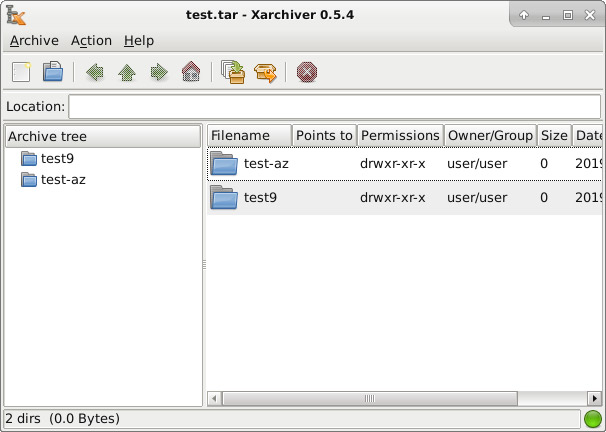Click the New archive icon
This screenshot has width=606, height=432.
click(x=21, y=72)
